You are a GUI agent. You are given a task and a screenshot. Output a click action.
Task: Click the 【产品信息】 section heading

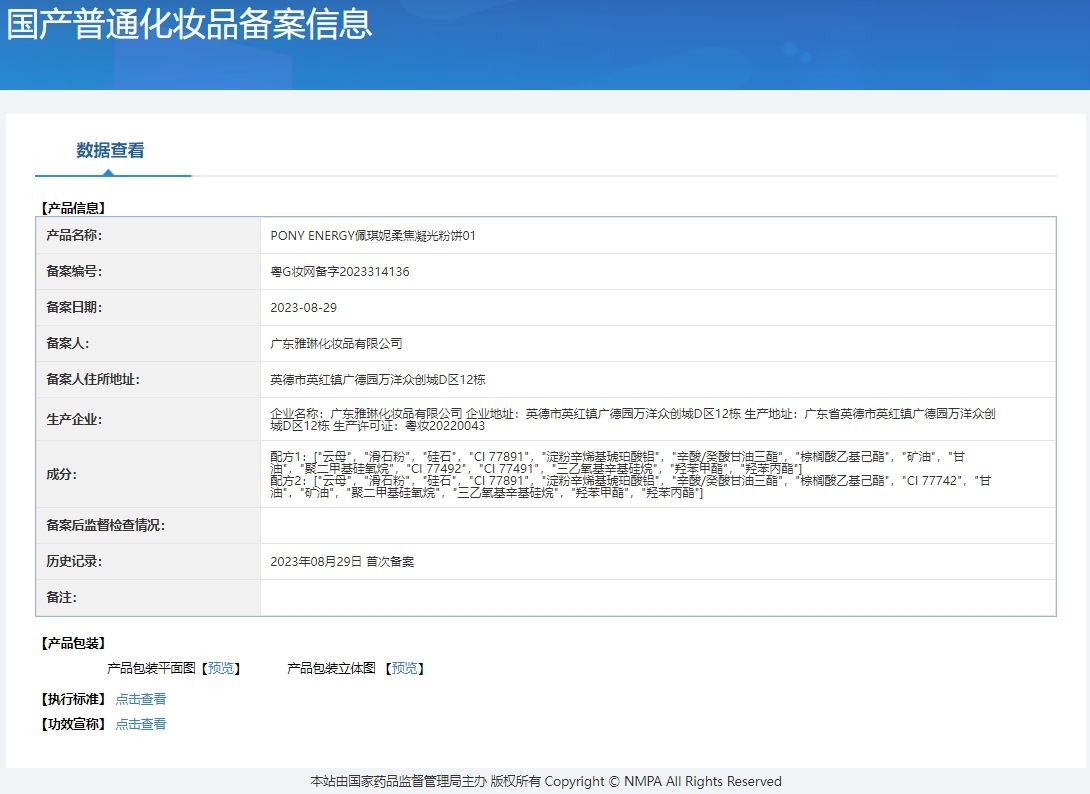[74, 208]
